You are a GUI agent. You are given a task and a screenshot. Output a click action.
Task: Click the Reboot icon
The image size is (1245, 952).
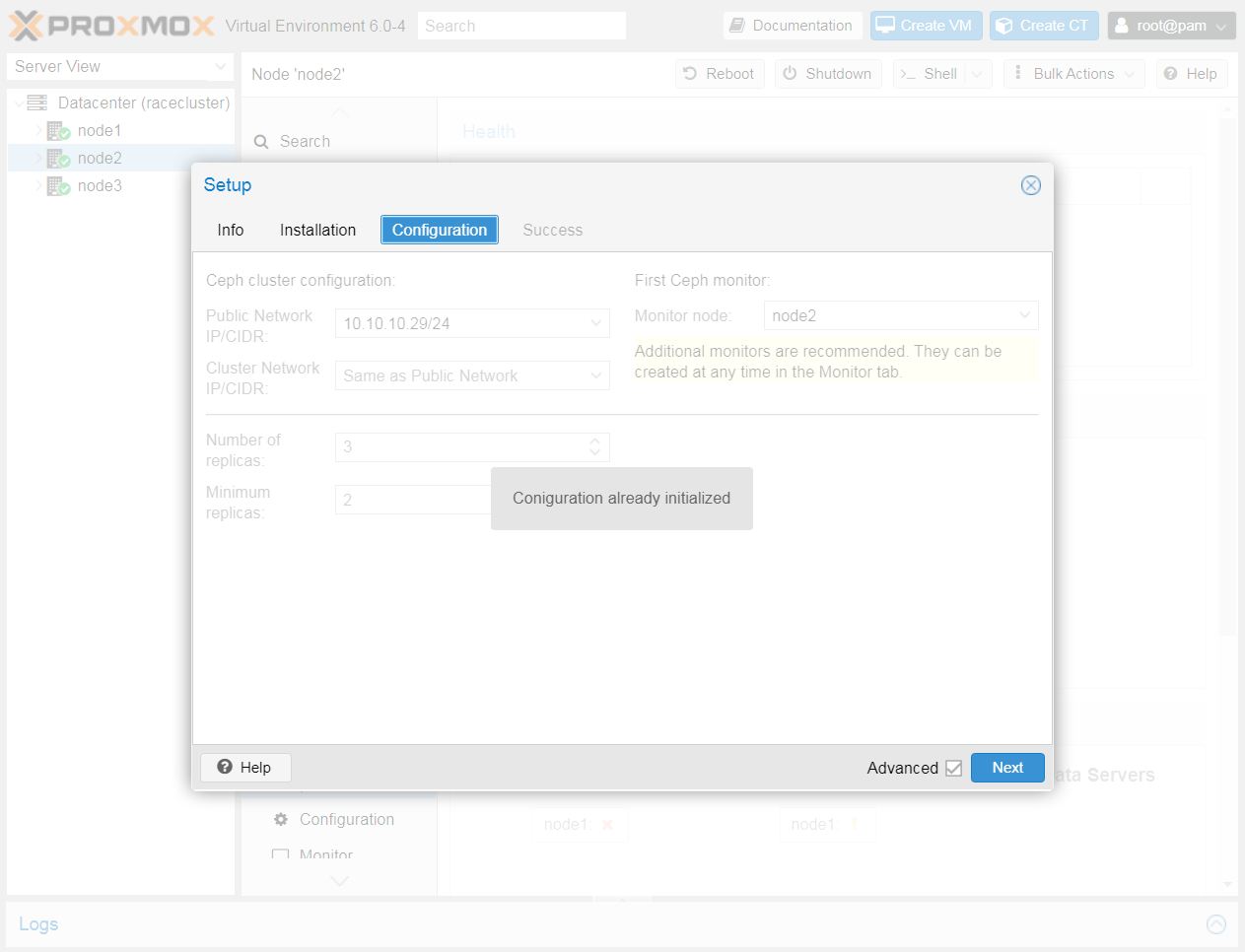[690, 74]
